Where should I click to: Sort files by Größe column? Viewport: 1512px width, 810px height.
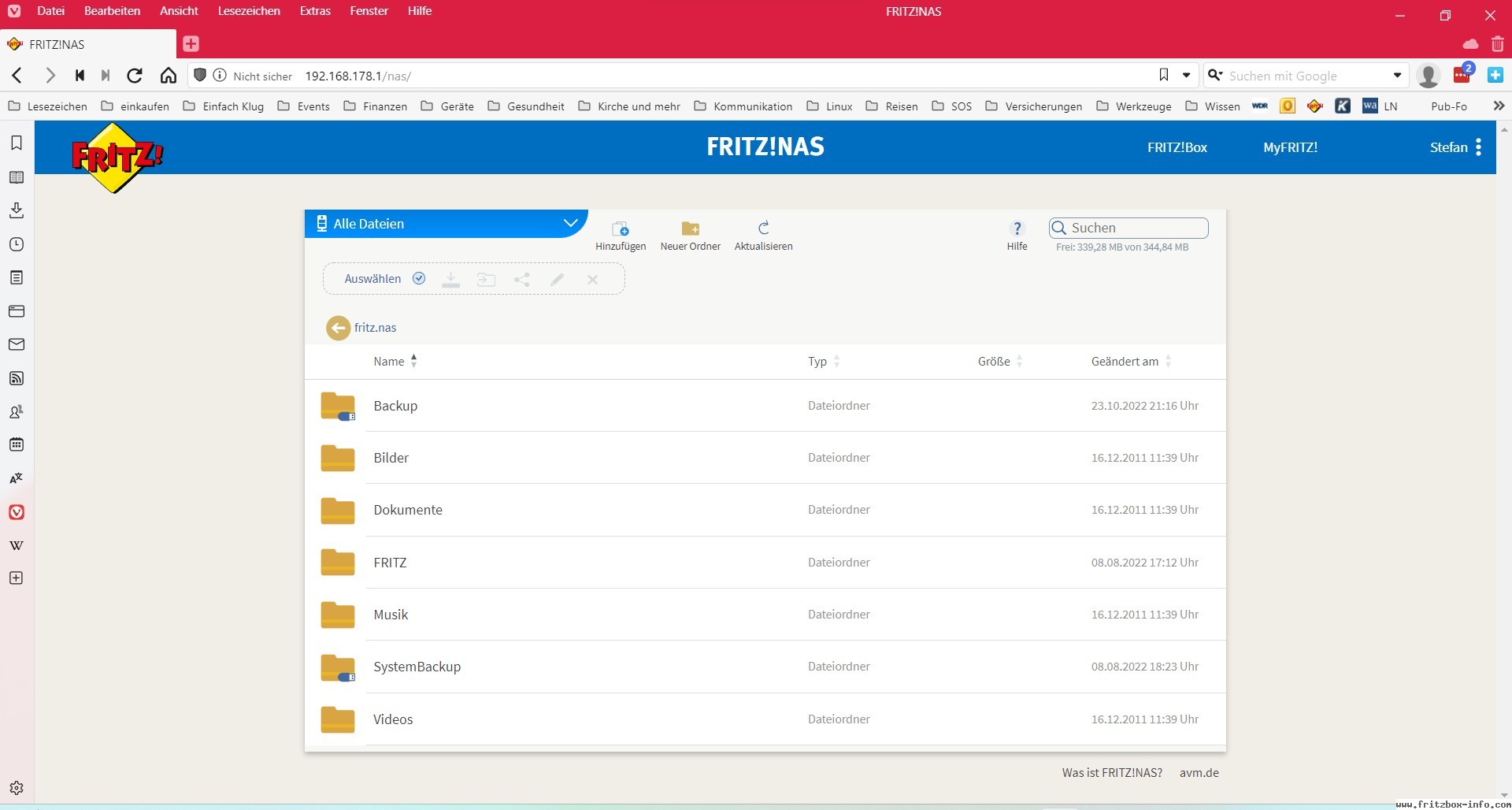[1000, 362]
